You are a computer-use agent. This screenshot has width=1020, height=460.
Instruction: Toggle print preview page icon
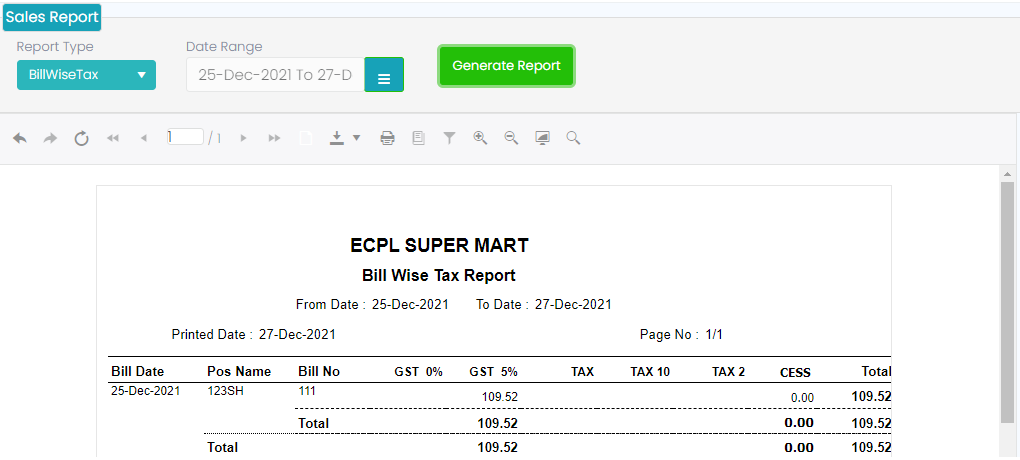click(418, 138)
